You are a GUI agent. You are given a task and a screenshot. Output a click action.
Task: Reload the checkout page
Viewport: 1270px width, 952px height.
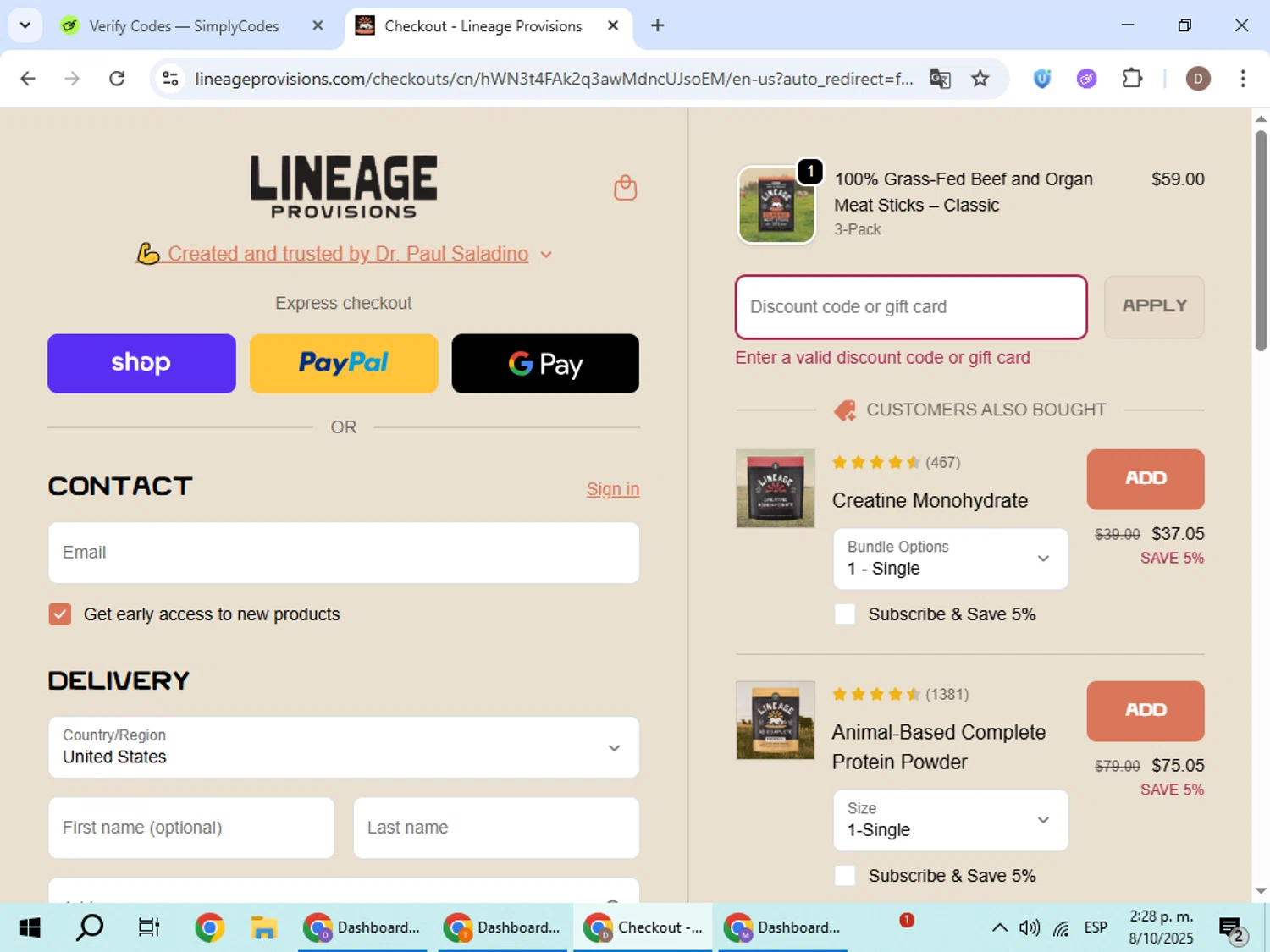(x=117, y=79)
